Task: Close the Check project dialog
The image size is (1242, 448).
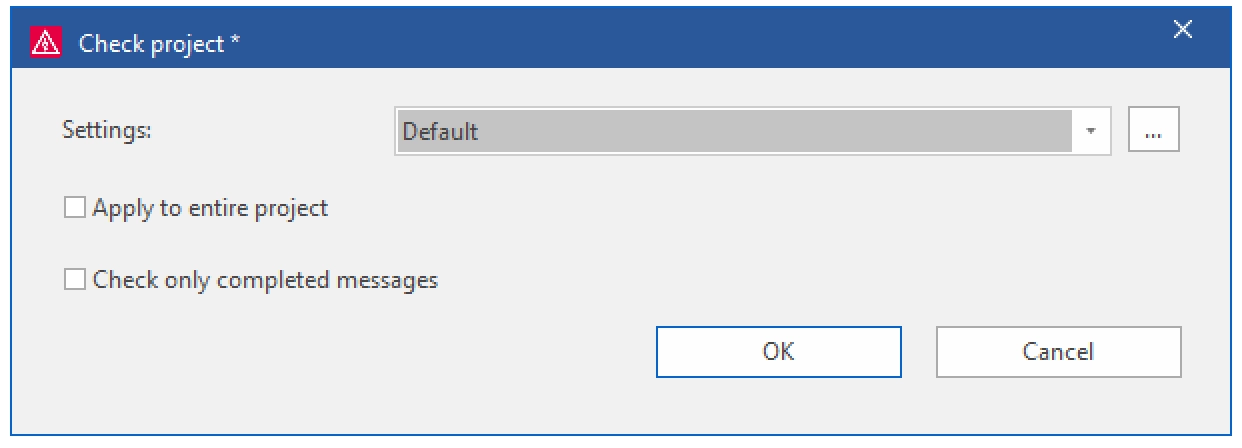Action: [1182, 30]
